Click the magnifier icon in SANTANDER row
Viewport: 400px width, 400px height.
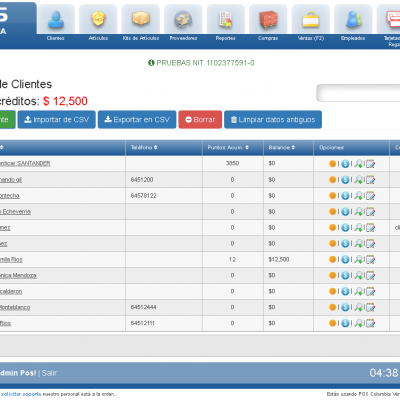(358, 164)
